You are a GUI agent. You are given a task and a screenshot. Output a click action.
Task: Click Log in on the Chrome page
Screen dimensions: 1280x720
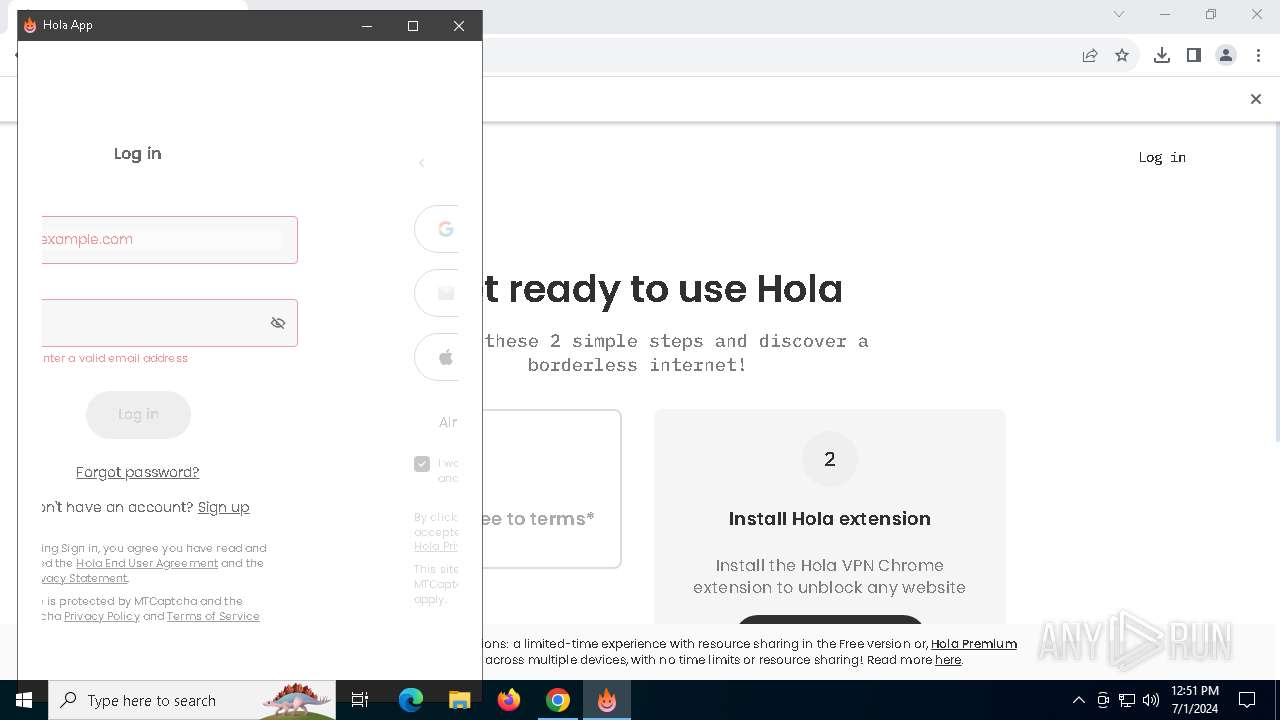tap(1162, 157)
